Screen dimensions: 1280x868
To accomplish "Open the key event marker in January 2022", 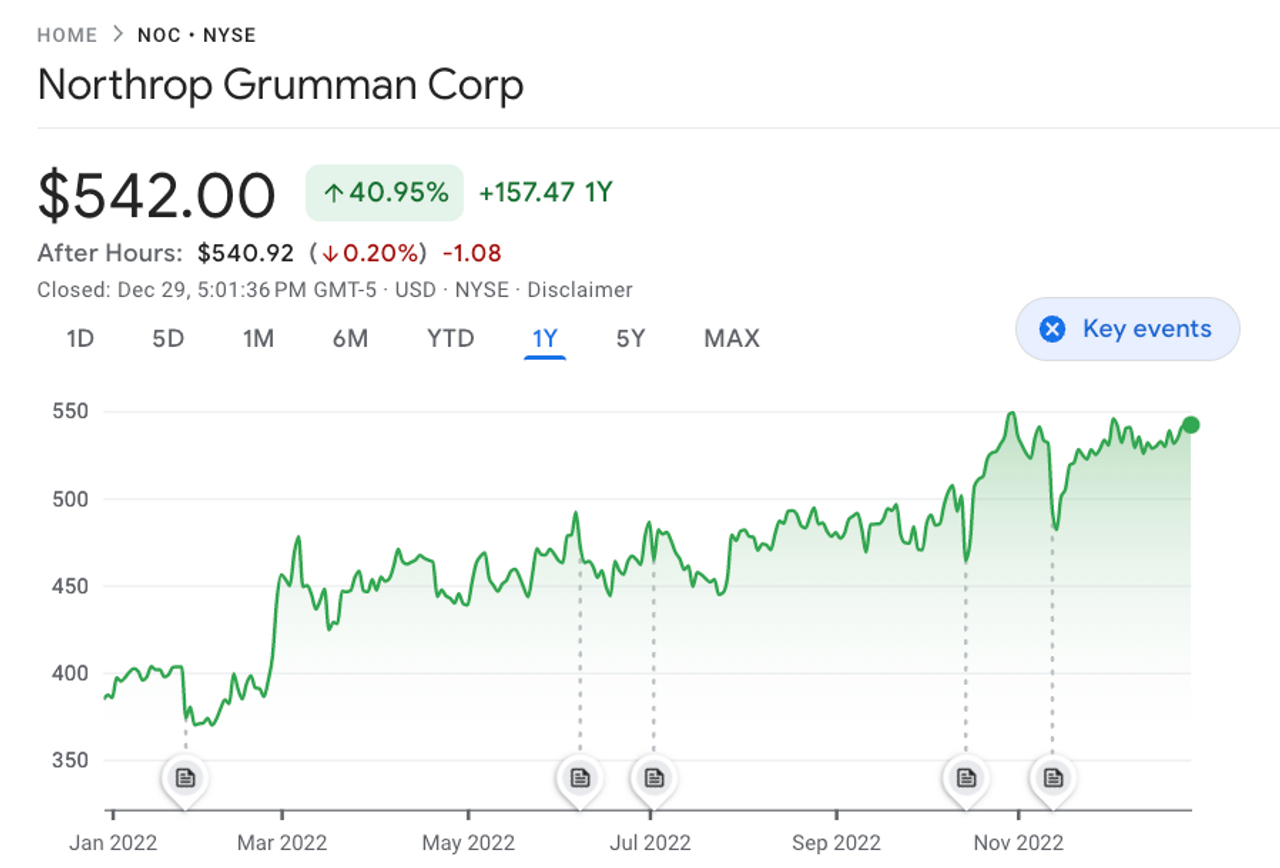I will tap(185, 777).
